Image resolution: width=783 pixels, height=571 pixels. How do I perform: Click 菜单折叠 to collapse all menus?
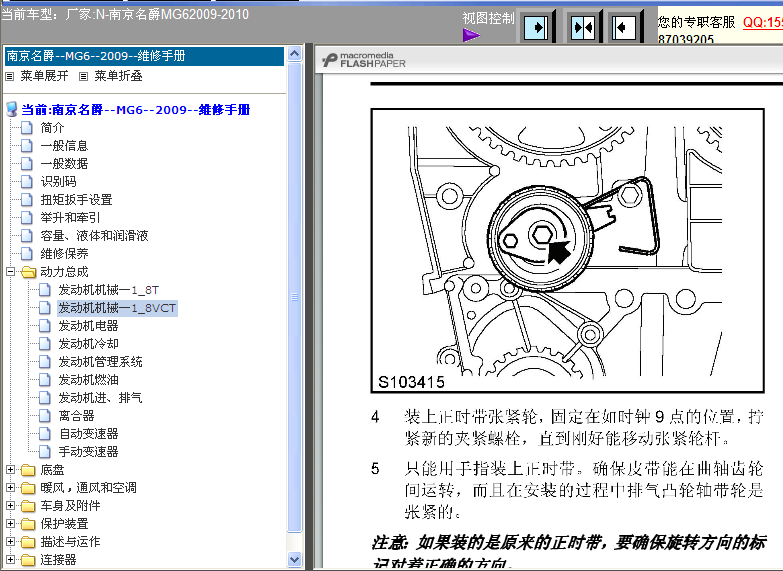(x=118, y=76)
